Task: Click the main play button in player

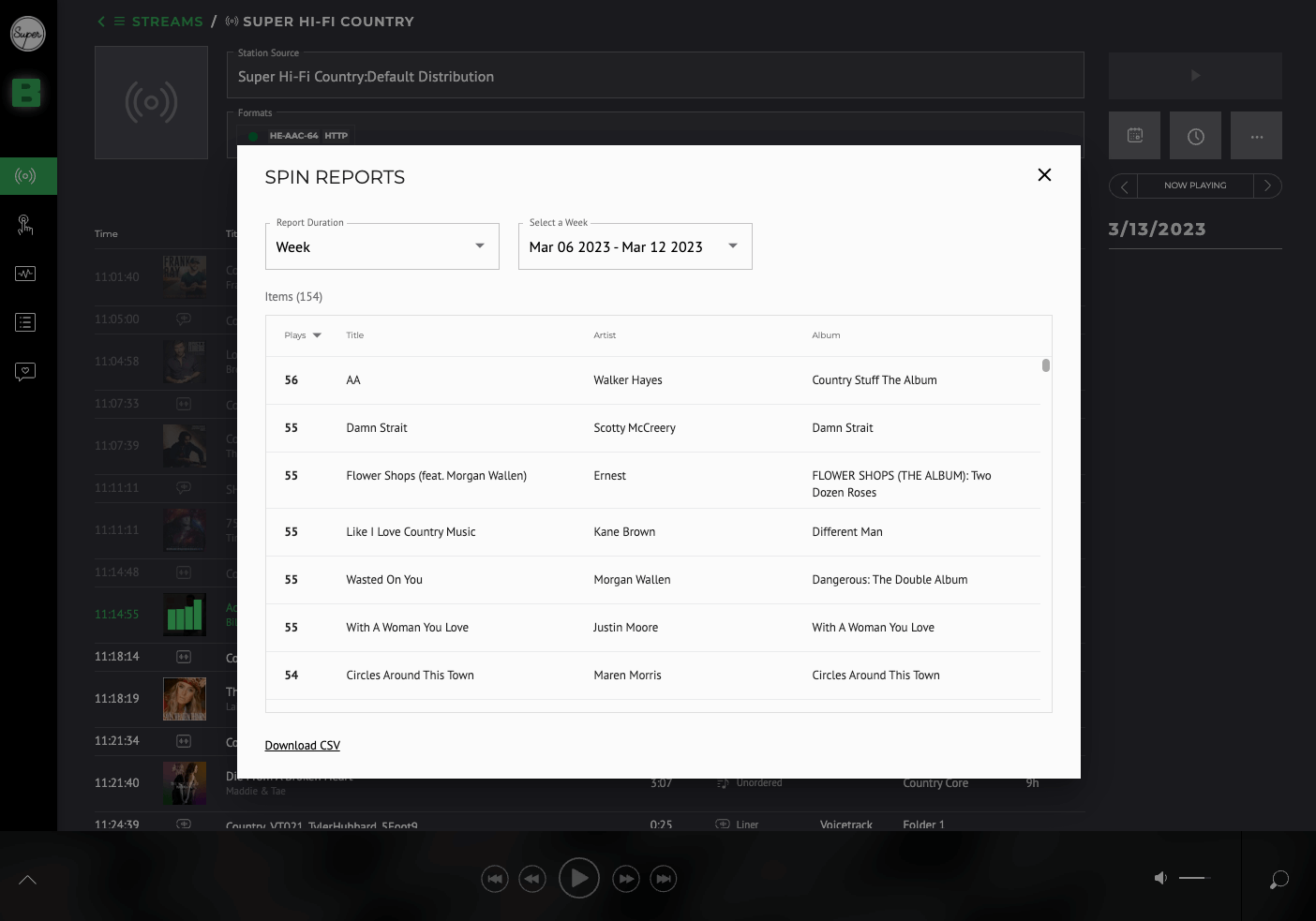Action: (579, 879)
